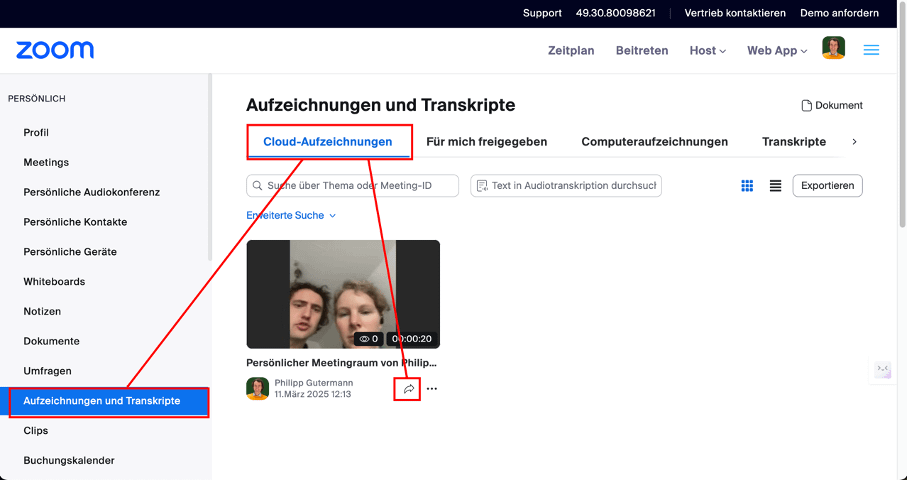The height and width of the screenshot is (480, 908).
Task: Click the AI companion icon at right edge
Action: pos(882,370)
